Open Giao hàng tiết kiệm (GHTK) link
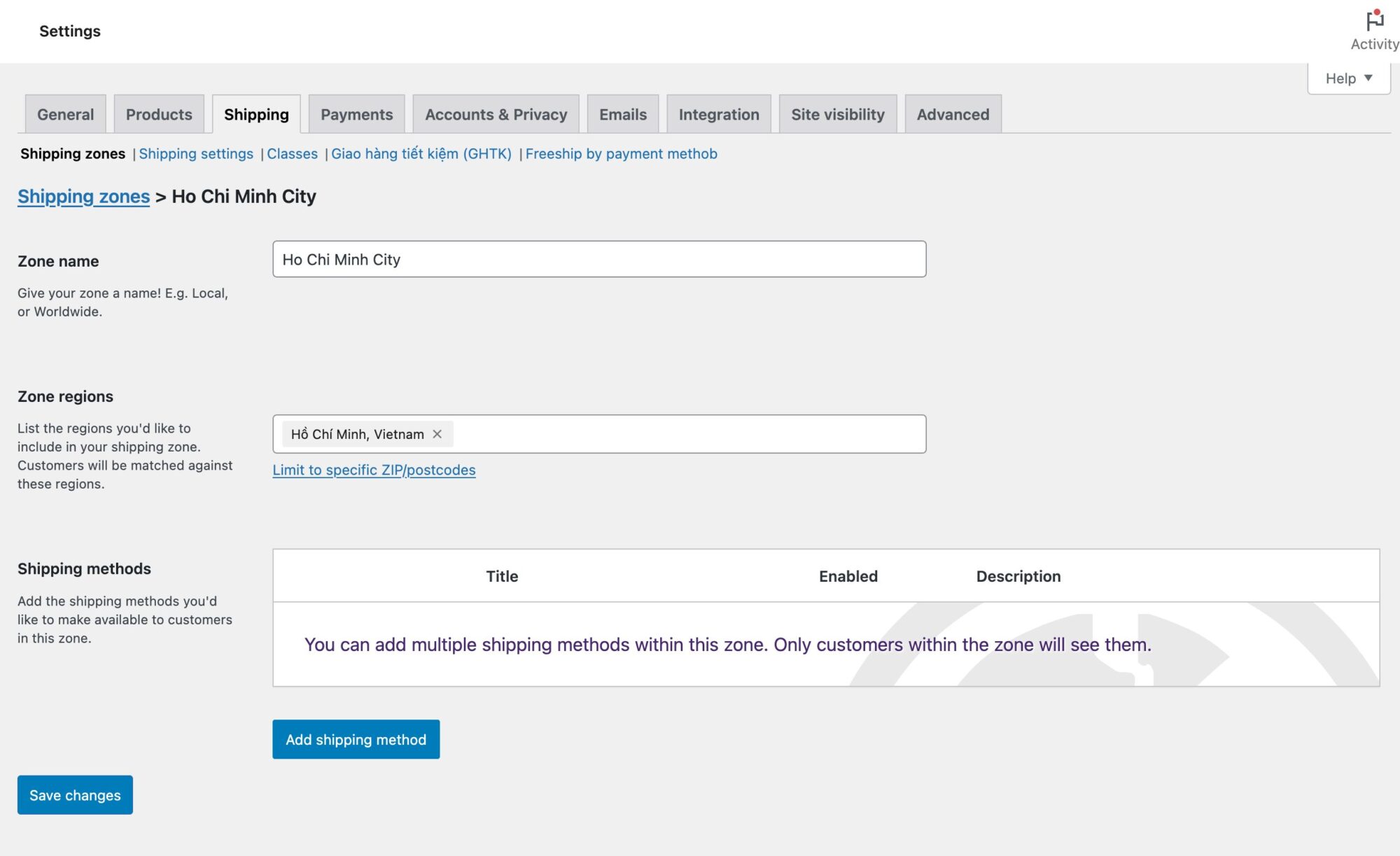 pyautogui.click(x=421, y=153)
